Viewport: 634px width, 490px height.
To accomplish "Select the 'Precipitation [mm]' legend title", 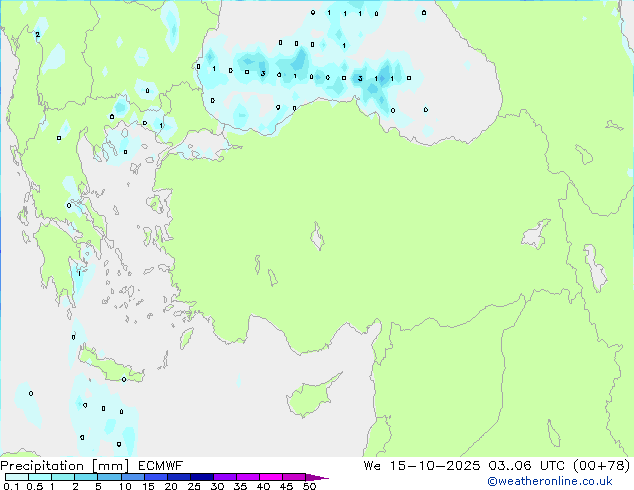I will pos(65,466).
